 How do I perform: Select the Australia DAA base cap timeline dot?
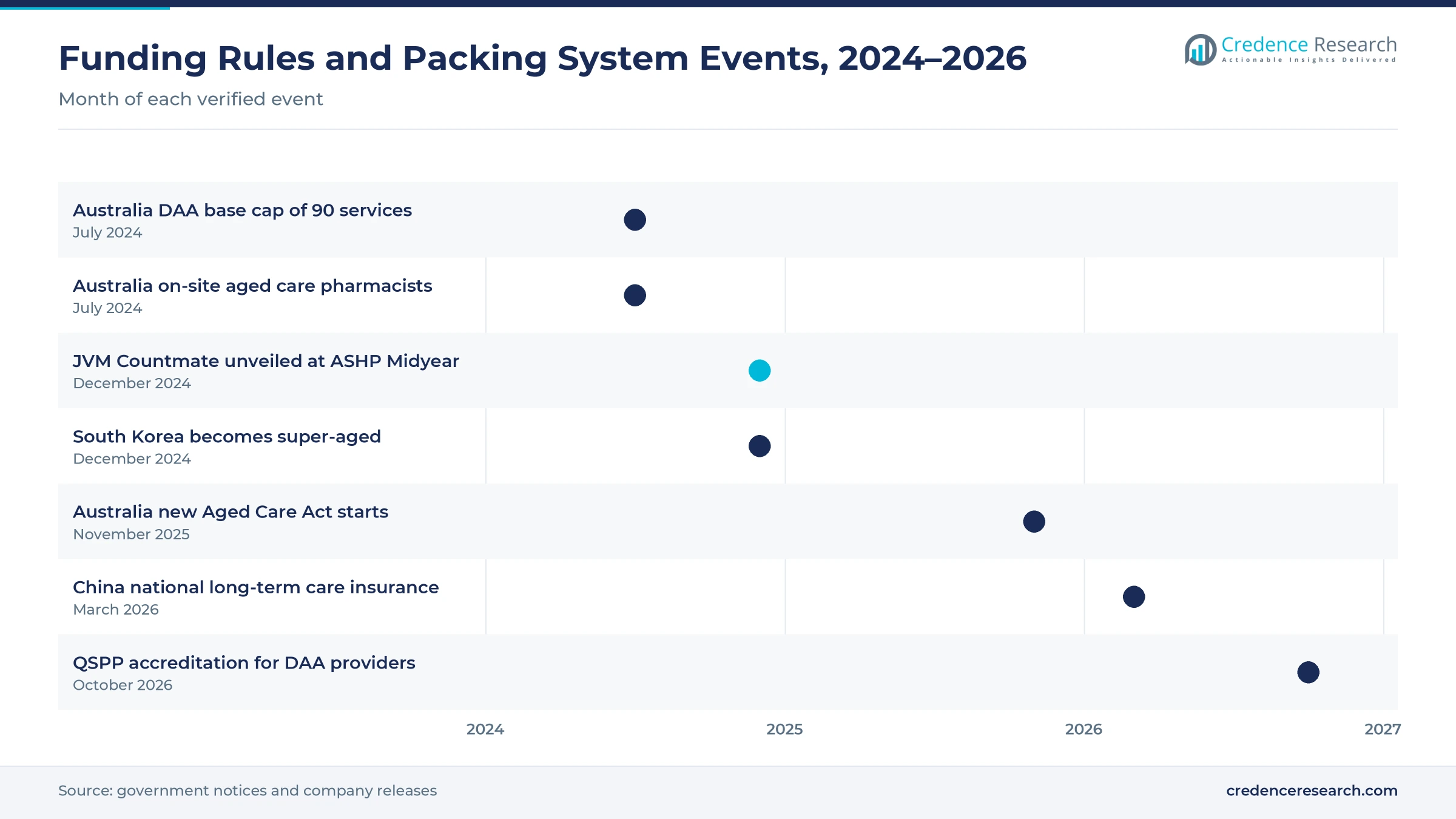(x=635, y=220)
